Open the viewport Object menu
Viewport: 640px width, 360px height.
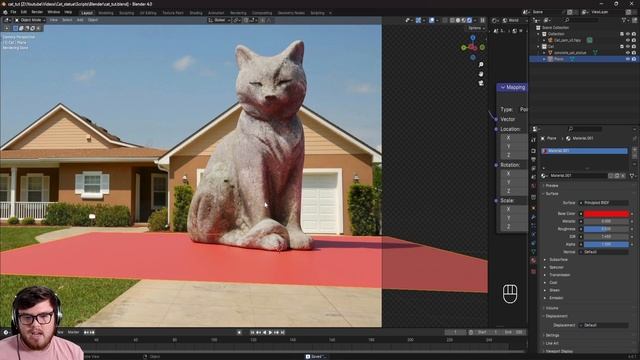tap(93, 20)
